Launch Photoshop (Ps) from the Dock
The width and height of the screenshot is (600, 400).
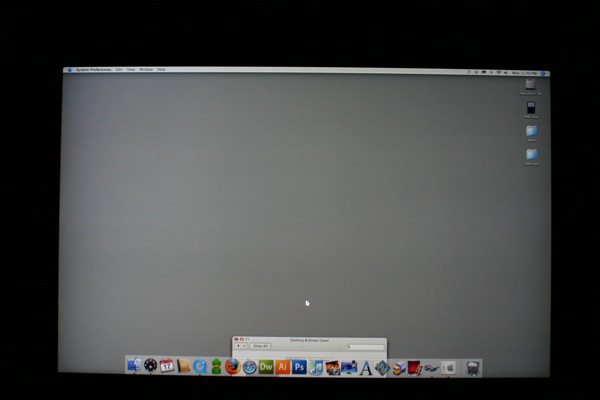299,367
